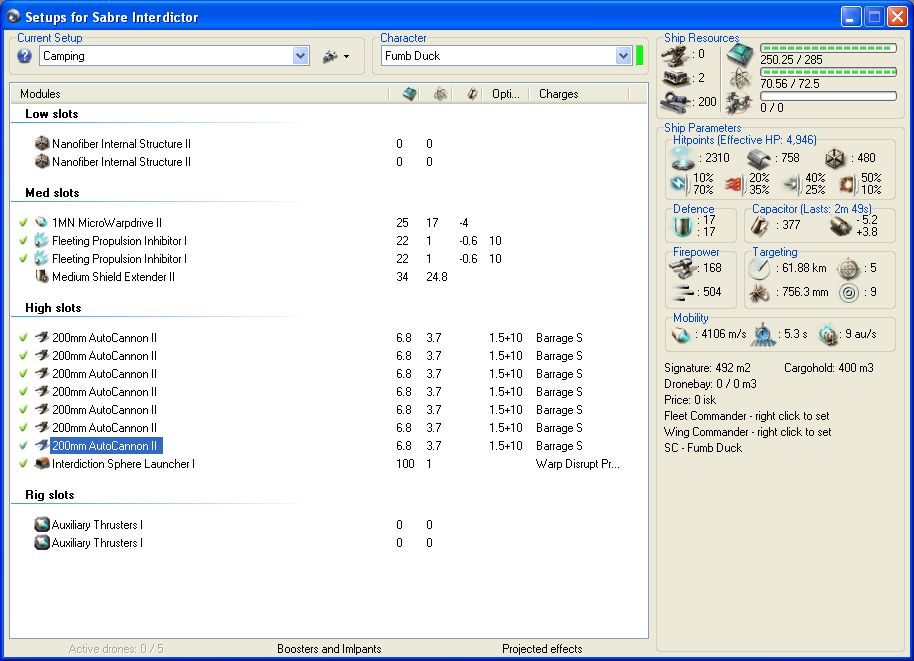The height and width of the screenshot is (661, 914).
Task: Click the Active drones: 0 / 5 label
Action: point(116,649)
